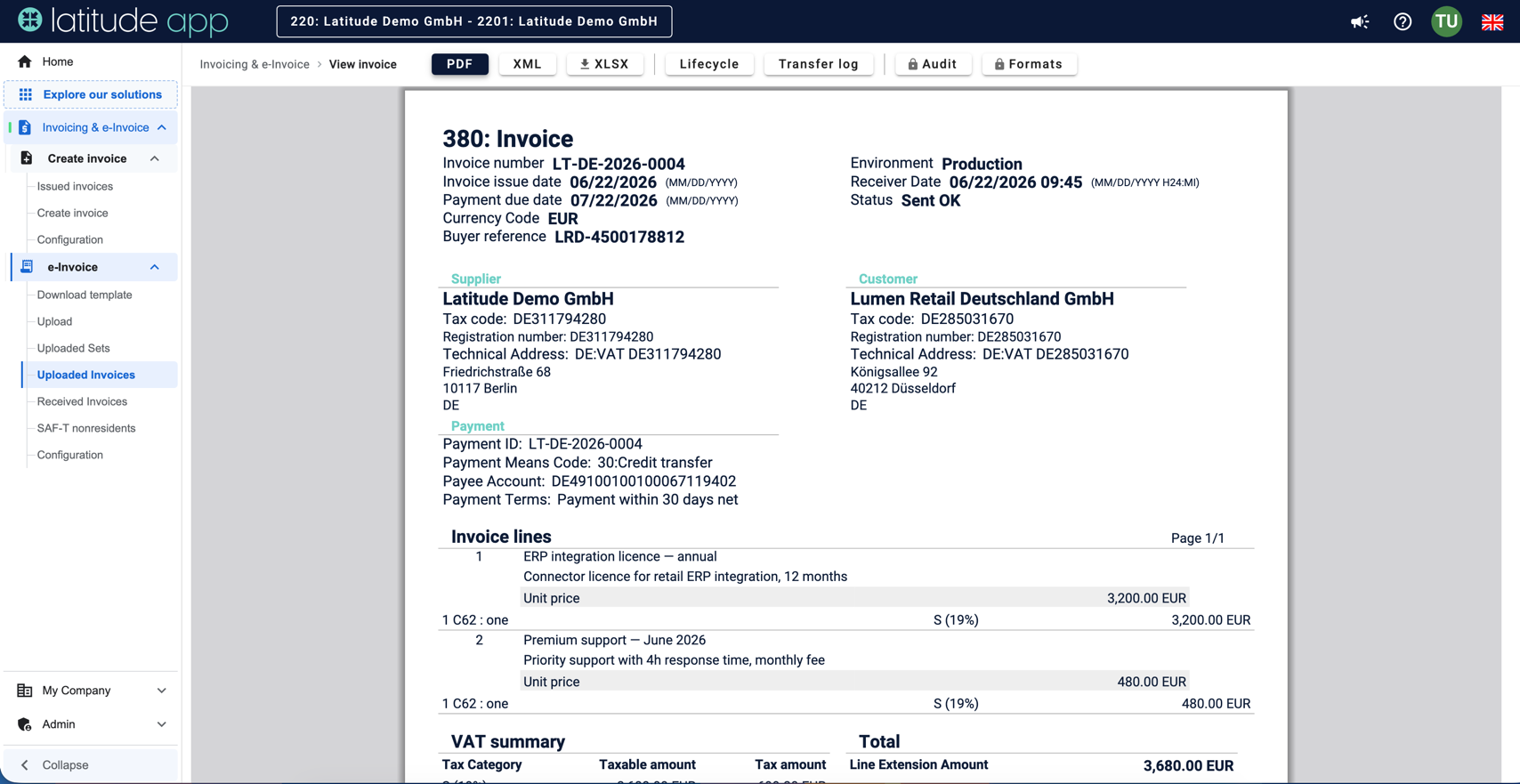
Task: Open the locked Audit view
Action: [933, 64]
